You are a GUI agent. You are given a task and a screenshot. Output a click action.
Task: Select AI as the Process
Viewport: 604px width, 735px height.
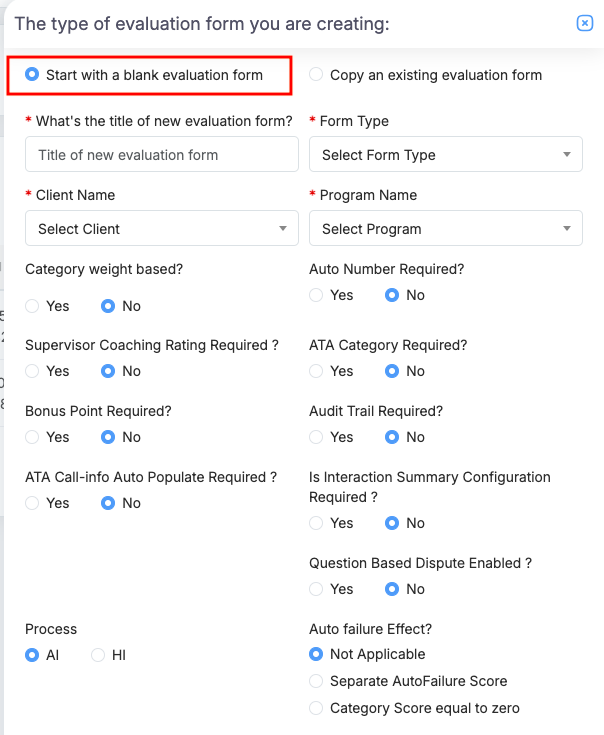33,655
